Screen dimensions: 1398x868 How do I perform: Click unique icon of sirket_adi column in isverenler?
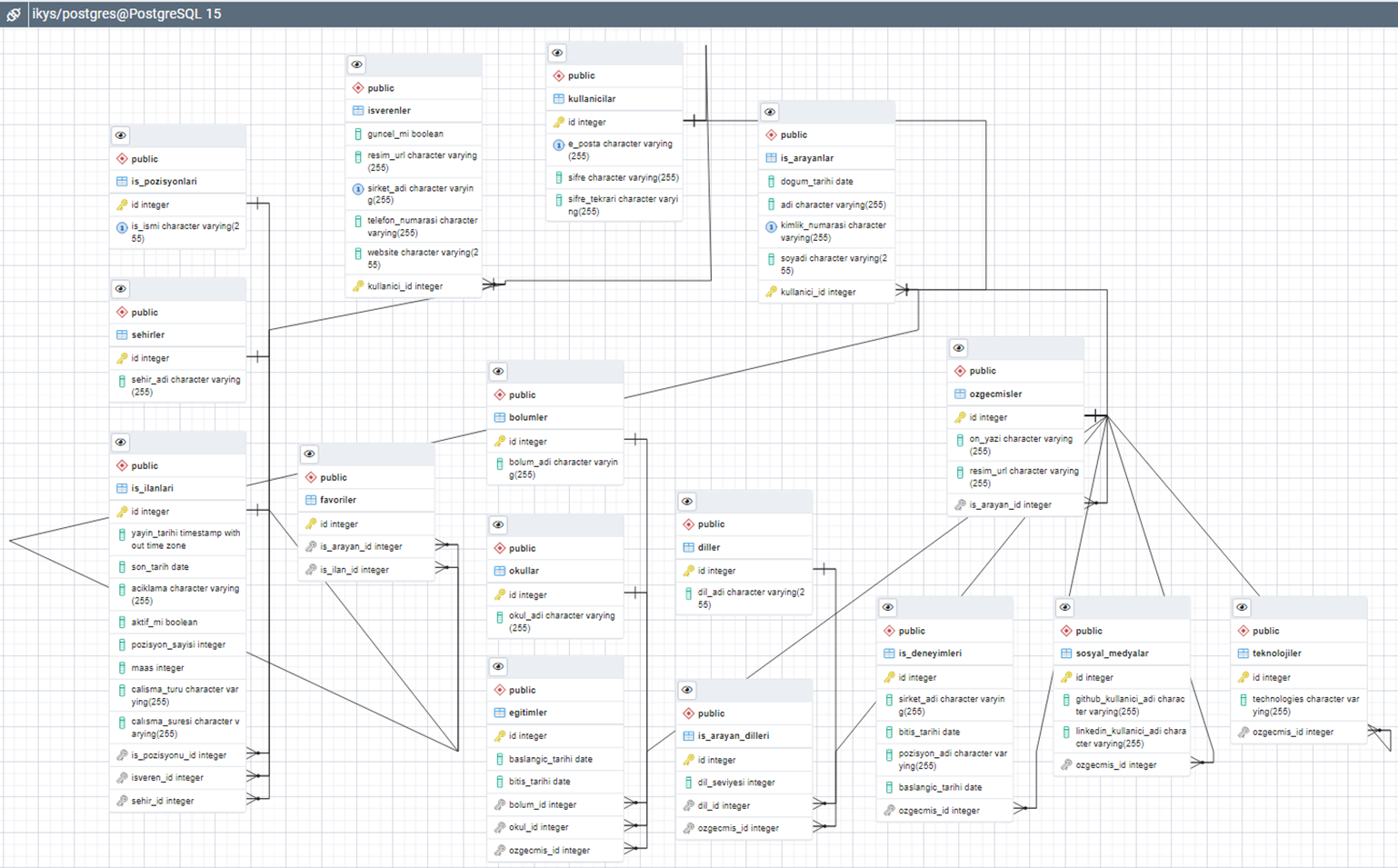click(x=358, y=189)
